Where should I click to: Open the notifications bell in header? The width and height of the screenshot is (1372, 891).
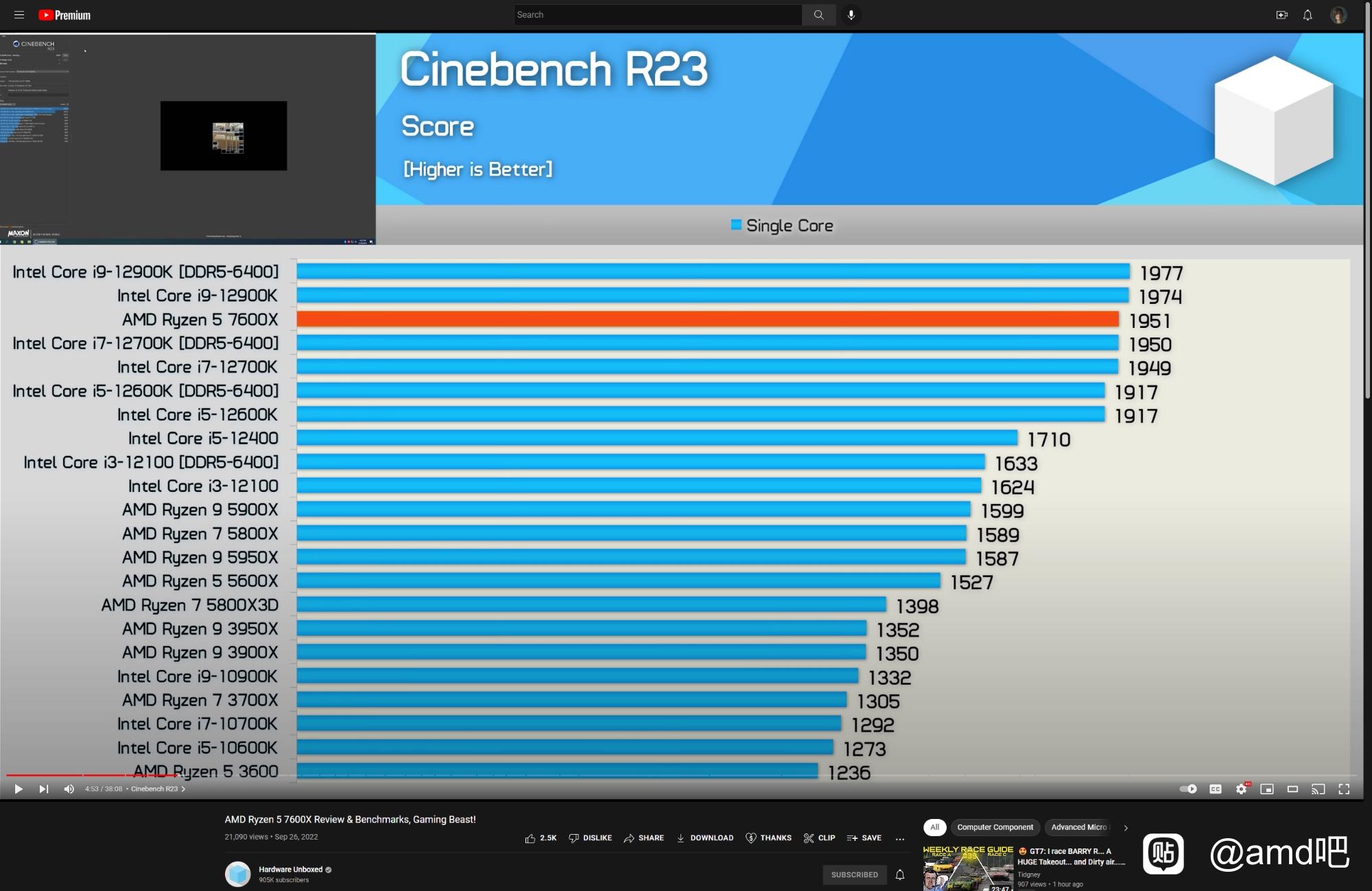pos(1308,14)
